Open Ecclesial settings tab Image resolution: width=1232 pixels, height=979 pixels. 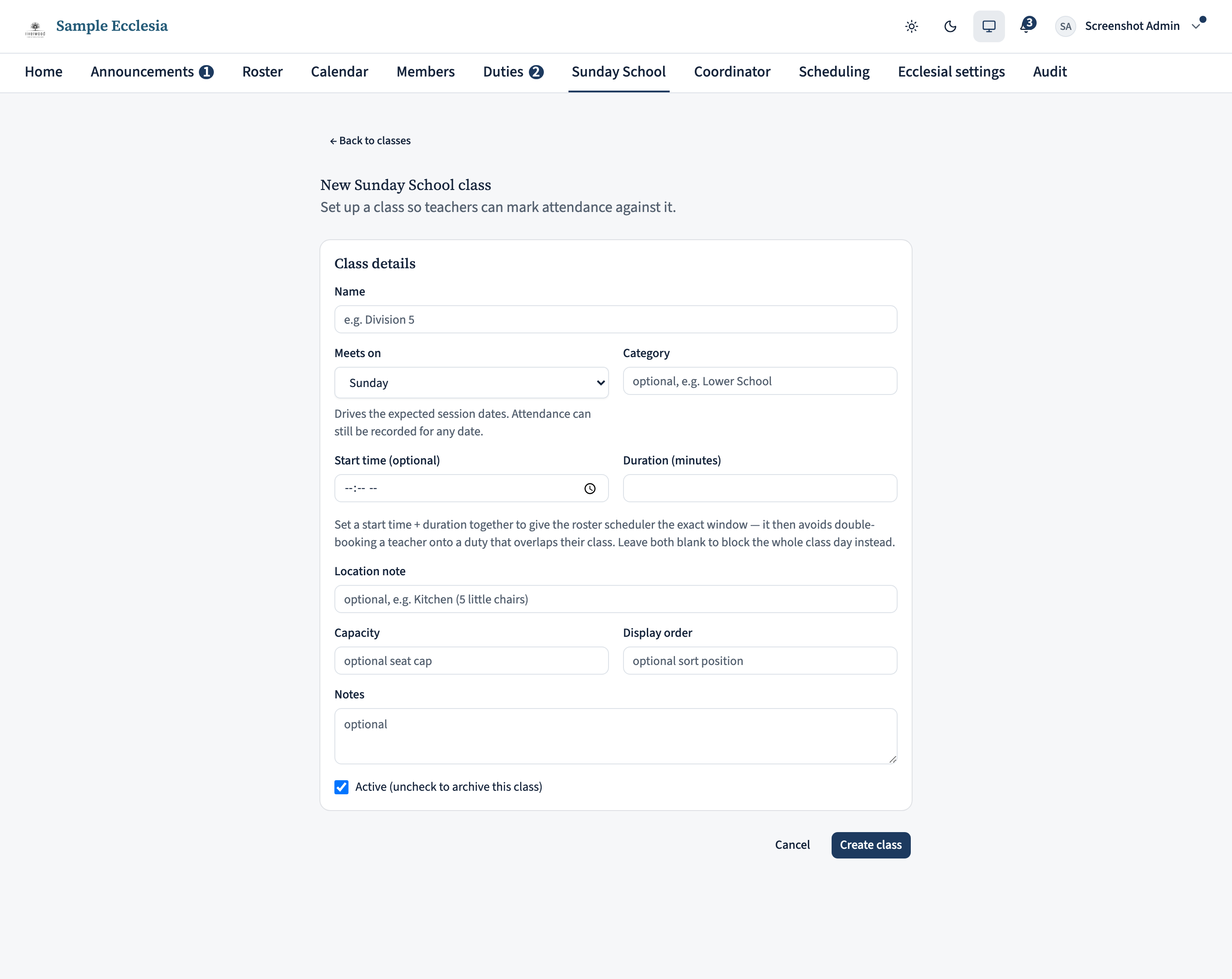click(x=951, y=72)
